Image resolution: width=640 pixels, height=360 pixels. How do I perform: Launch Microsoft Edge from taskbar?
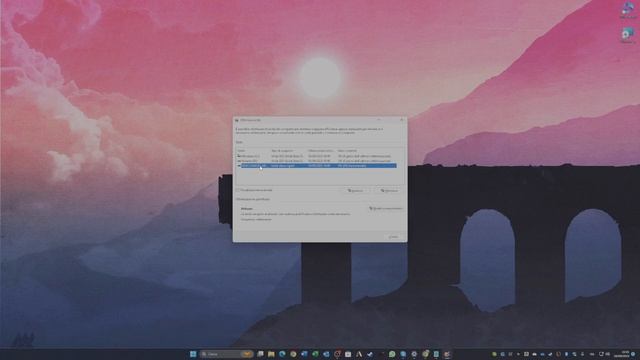point(282,354)
